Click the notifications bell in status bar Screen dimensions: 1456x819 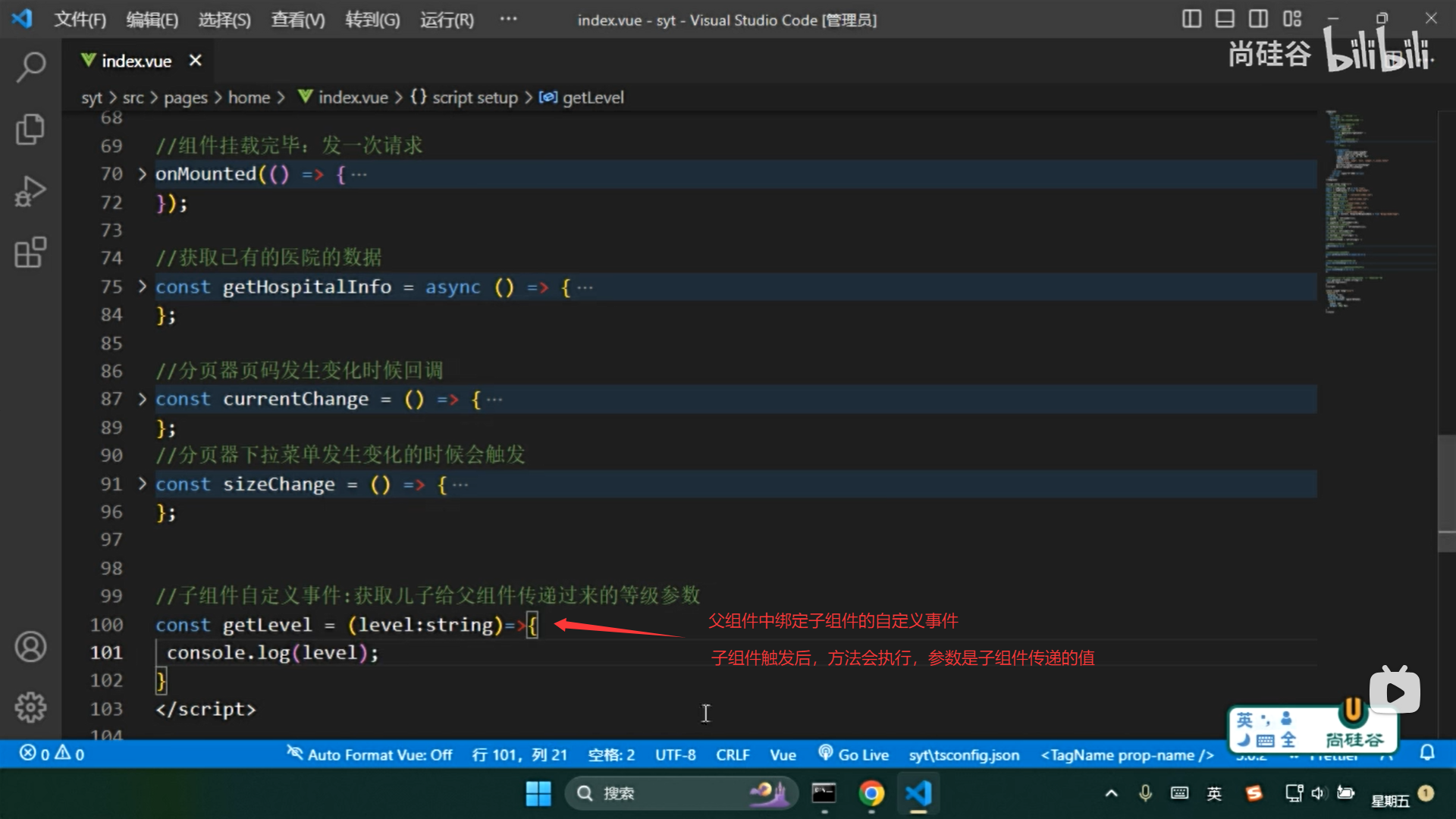click(x=1426, y=753)
